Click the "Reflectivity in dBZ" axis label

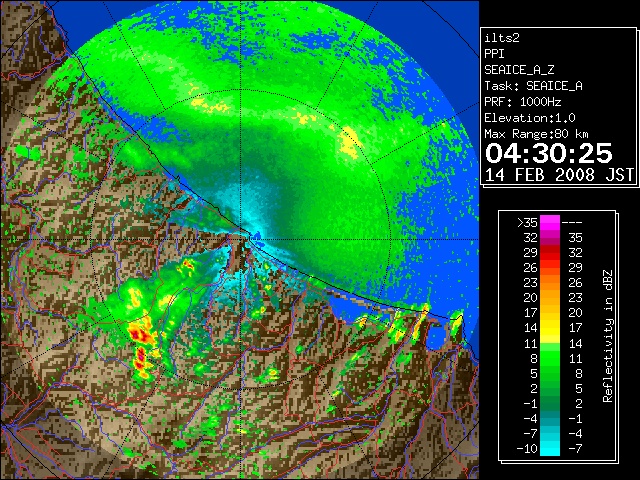tap(608, 336)
